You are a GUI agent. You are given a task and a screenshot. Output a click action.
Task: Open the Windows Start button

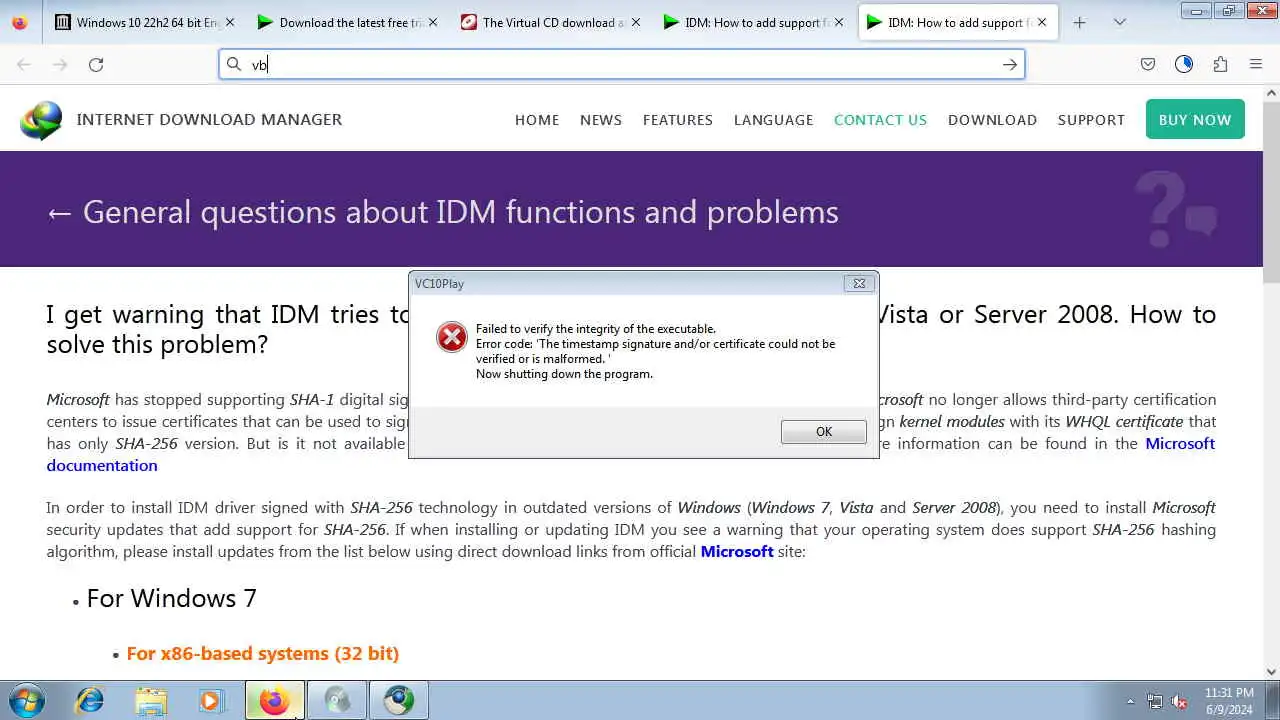[26, 701]
